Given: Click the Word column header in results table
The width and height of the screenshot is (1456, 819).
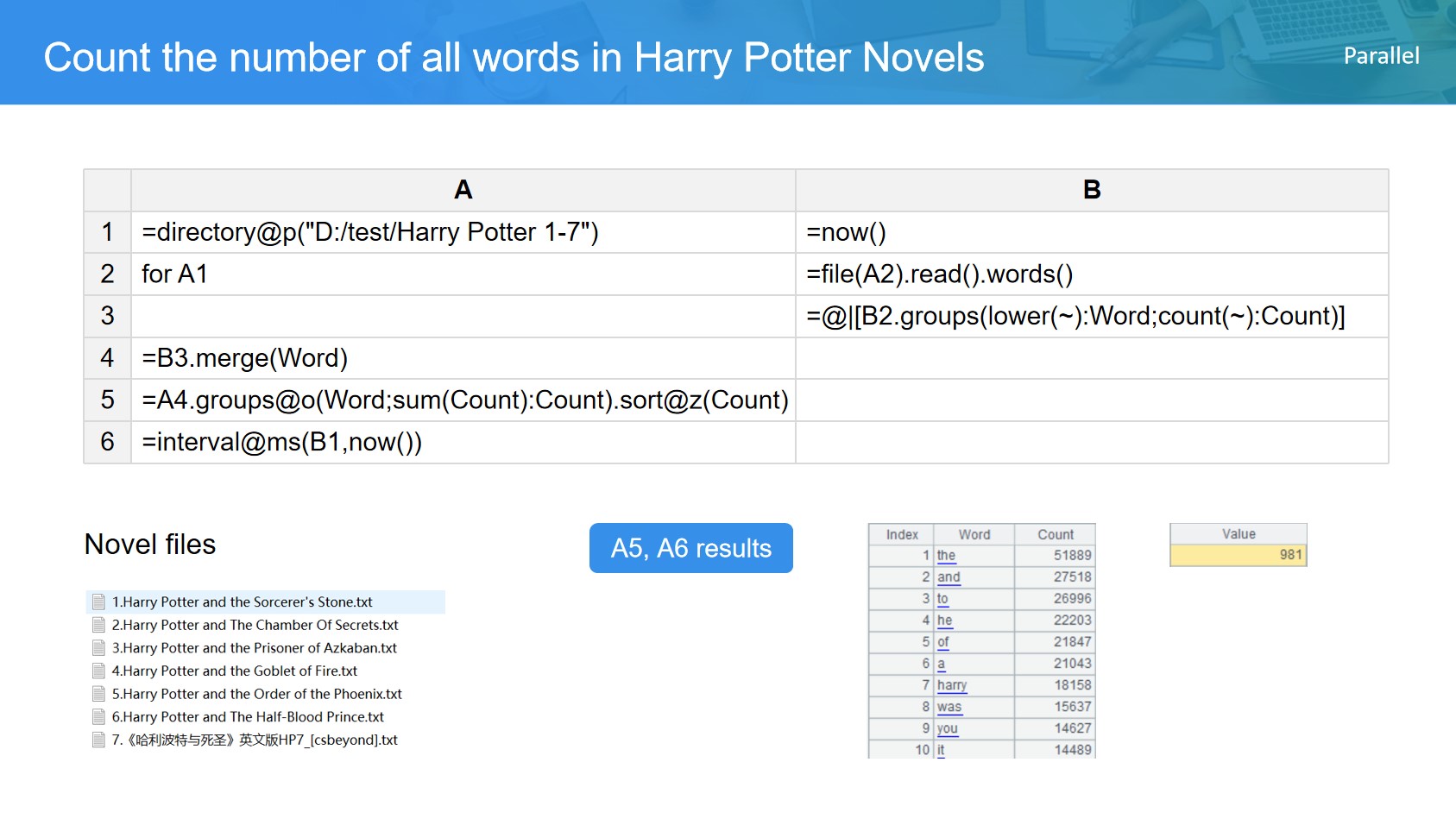Looking at the screenshot, I should click(x=974, y=535).
